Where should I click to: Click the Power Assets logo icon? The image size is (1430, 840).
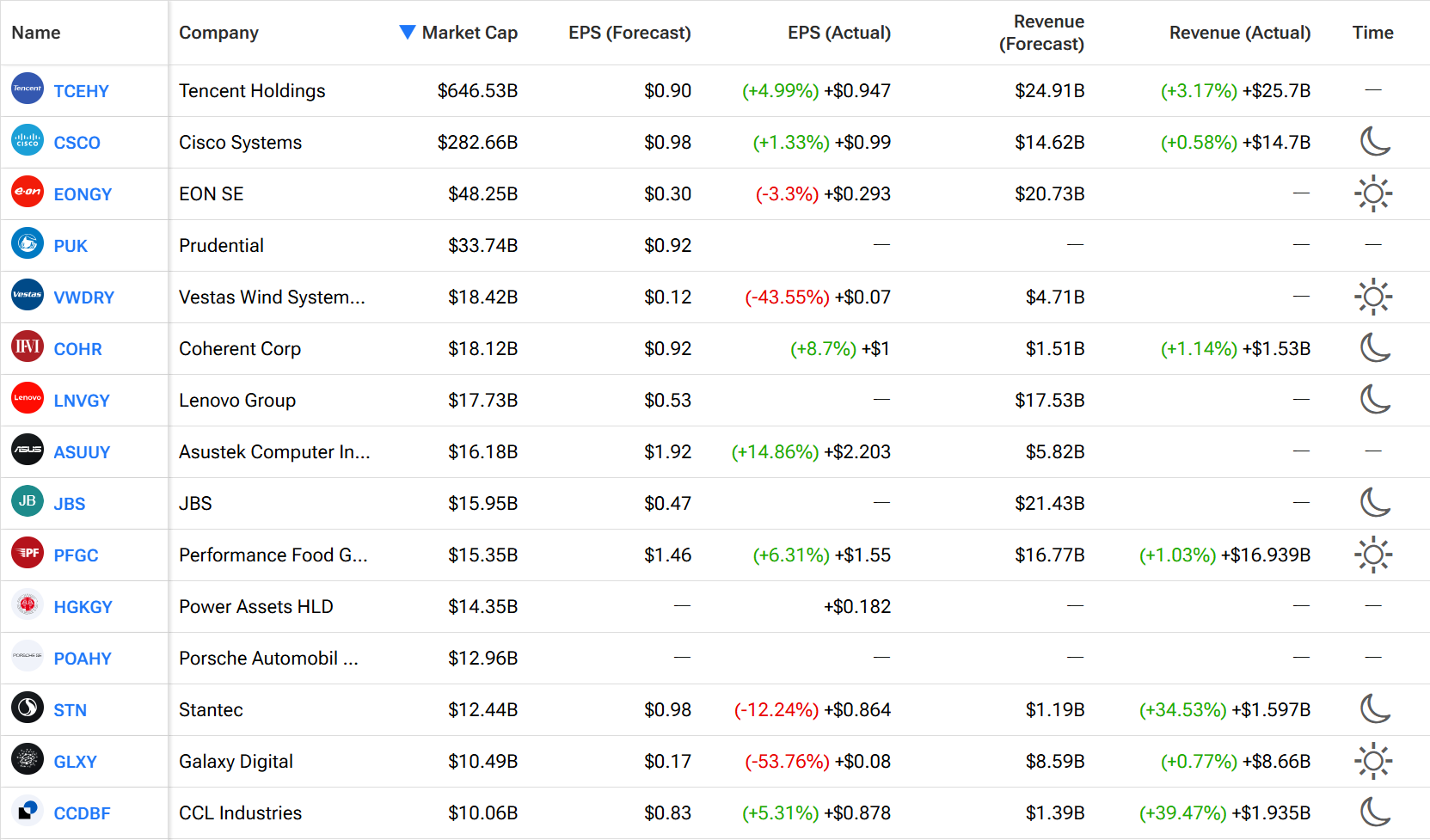pos(28,604)
